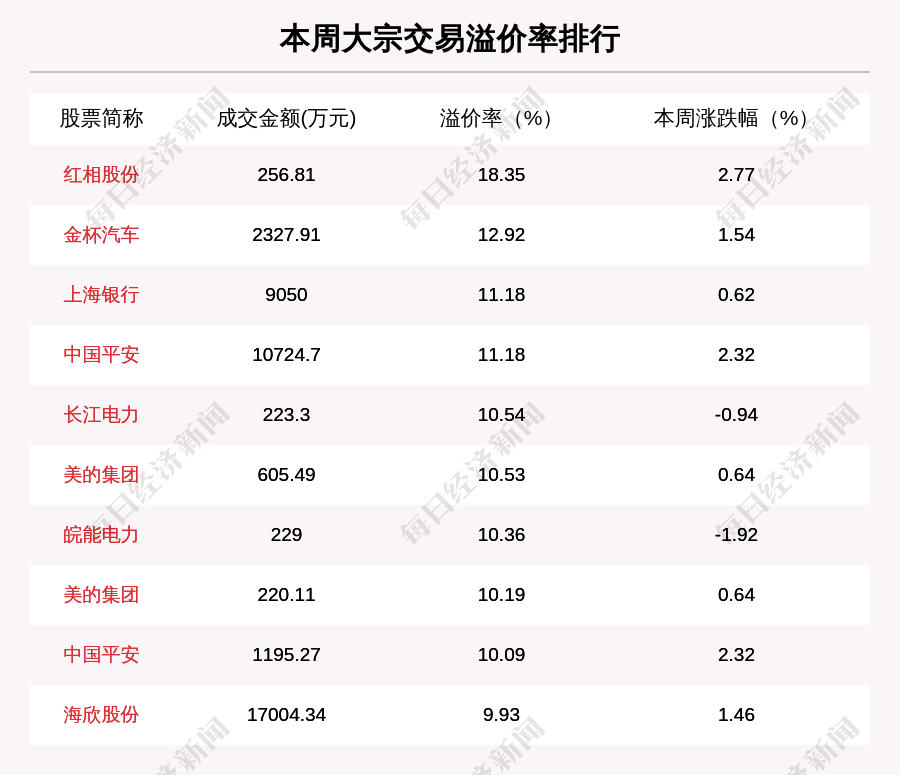Screen dimensions: 900x775
Task: Click the amount 10724.7
Action: (x=286, y=355)
